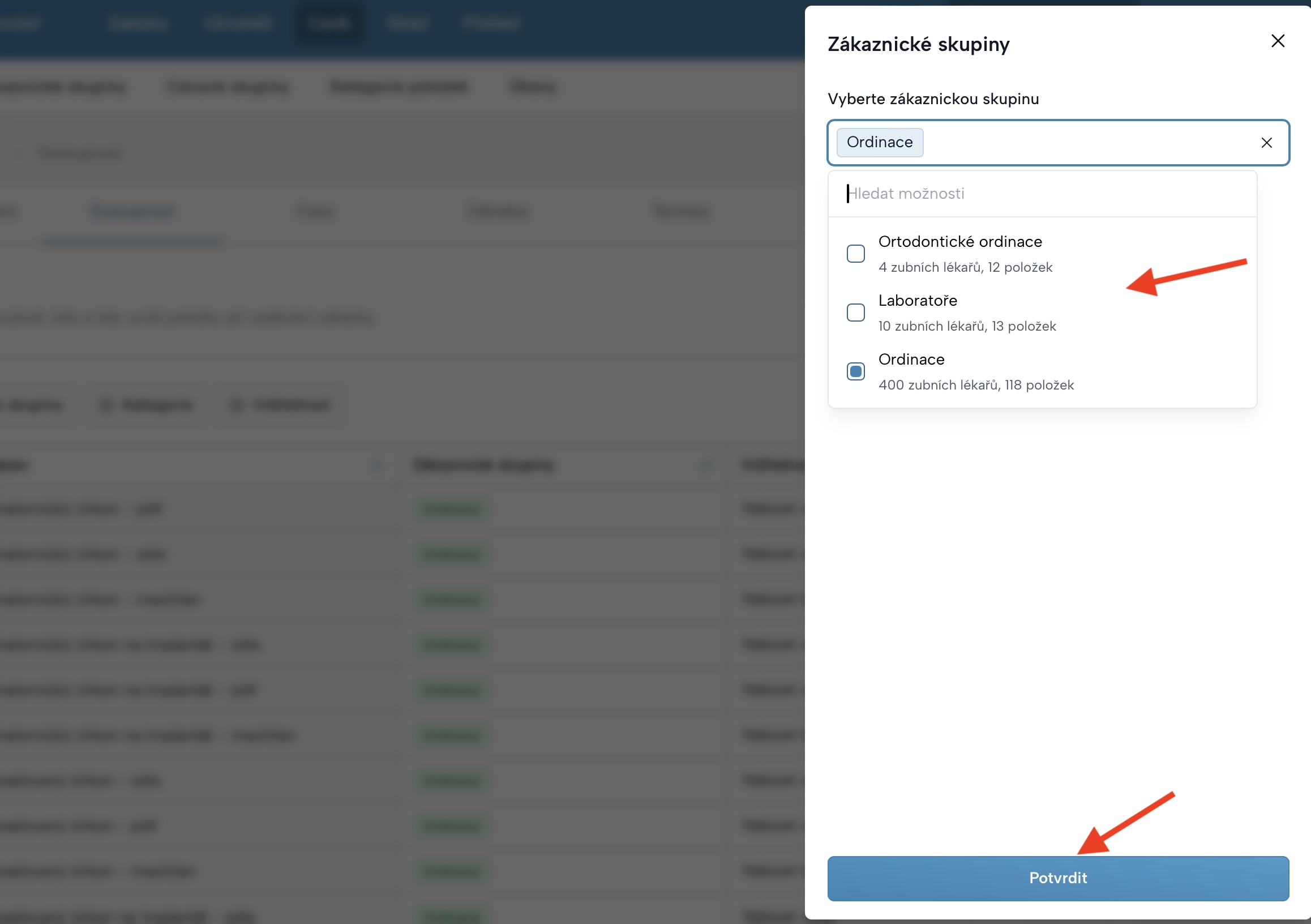Click the blurred Kategorie filter icon
1311x924 pixels.
click(x=106, y=405)
